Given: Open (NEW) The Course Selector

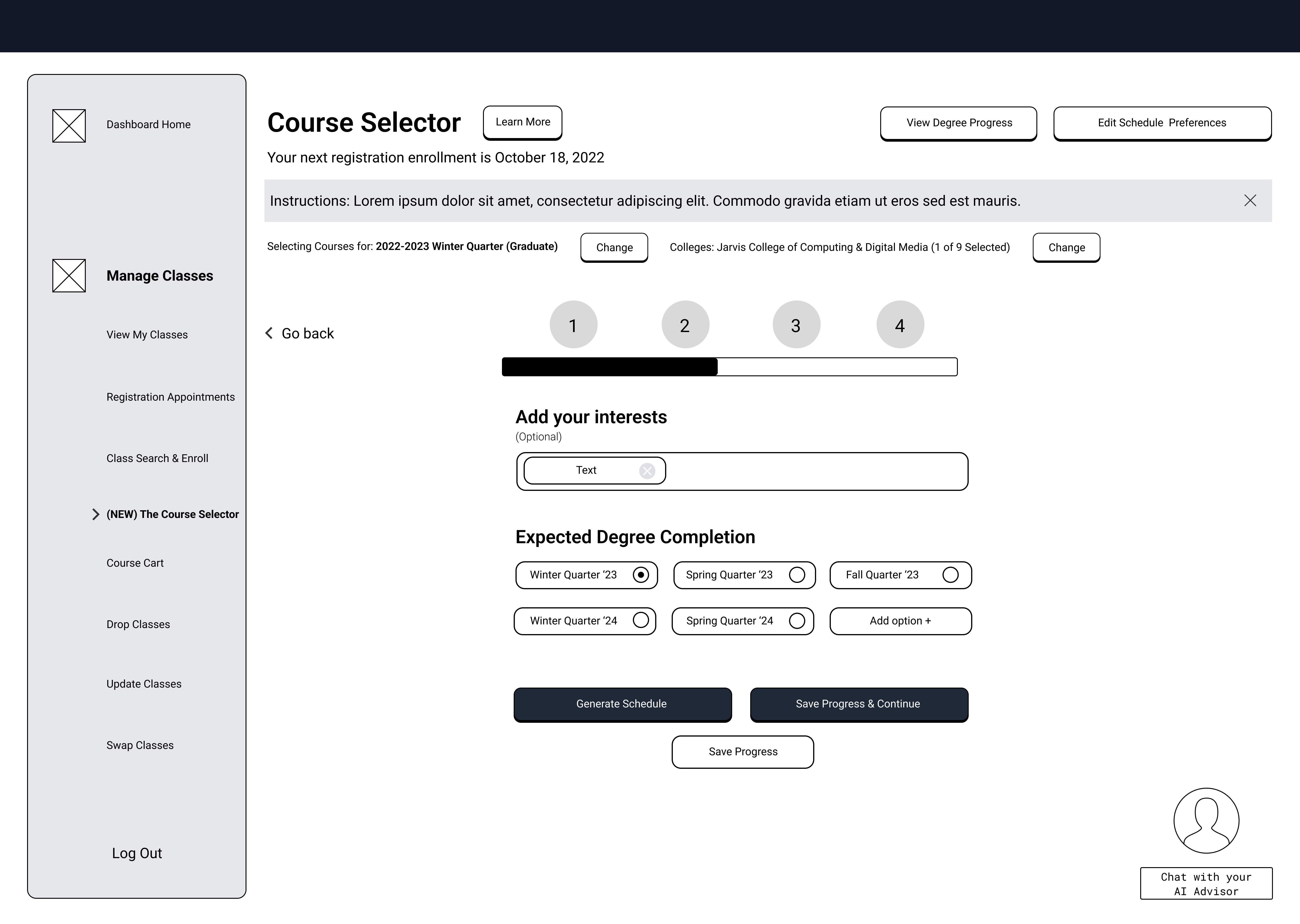Looking at the screenshot, I should (172, 514).
